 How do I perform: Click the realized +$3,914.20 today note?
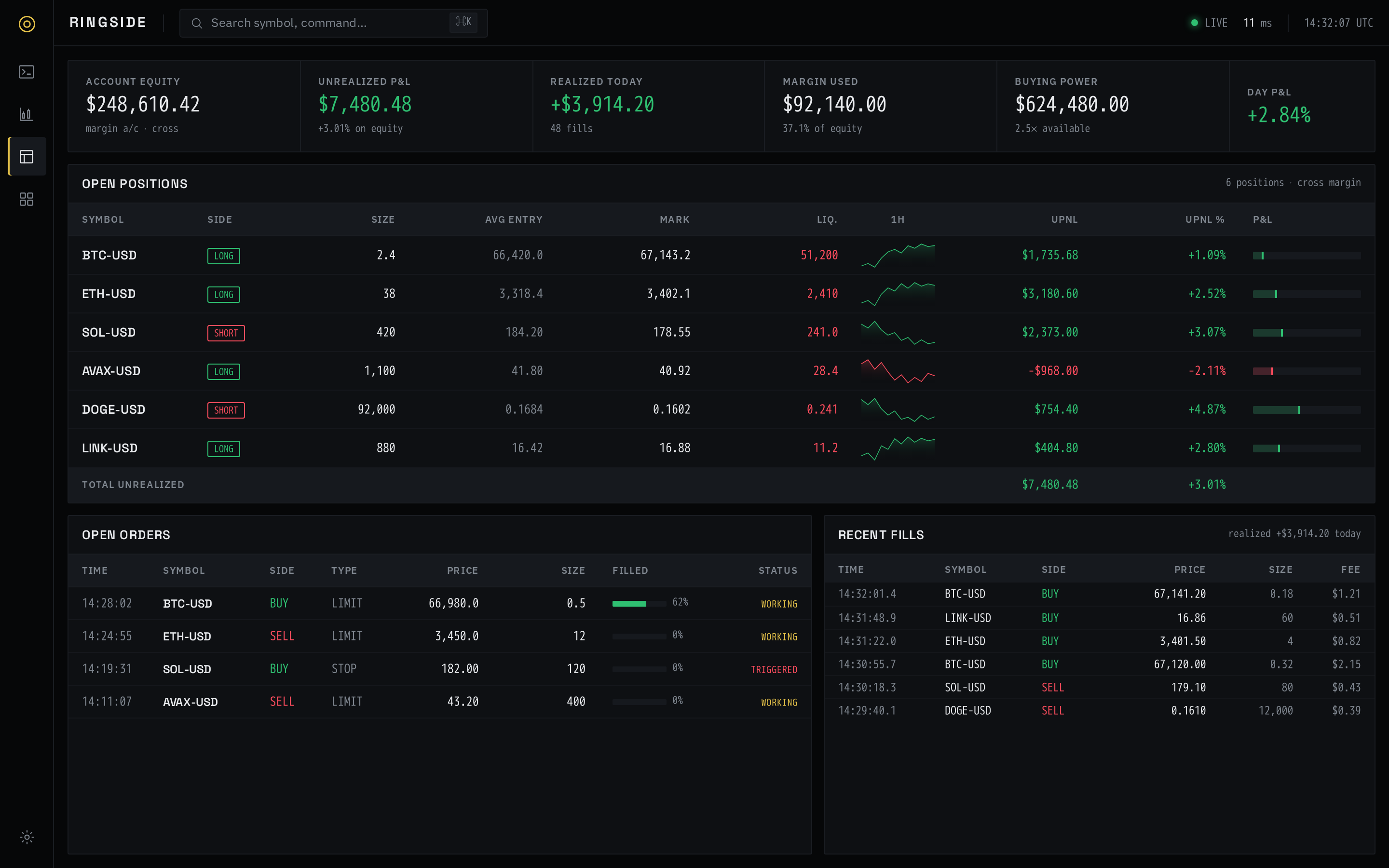[1294, 534]
